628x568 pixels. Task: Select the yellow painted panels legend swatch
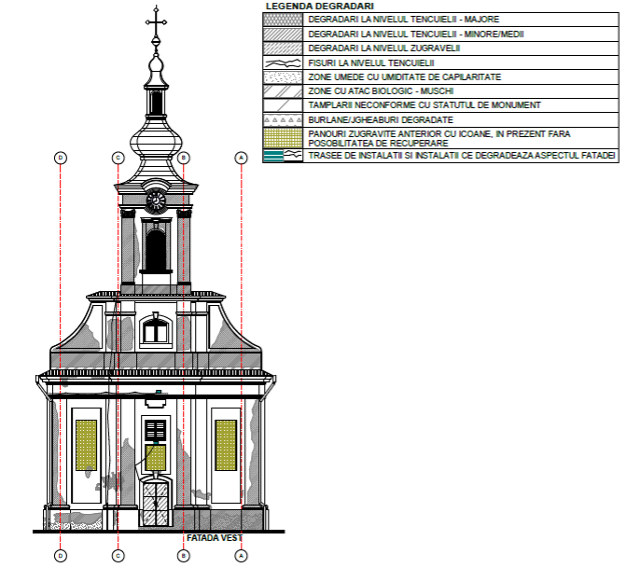[283, 137]
